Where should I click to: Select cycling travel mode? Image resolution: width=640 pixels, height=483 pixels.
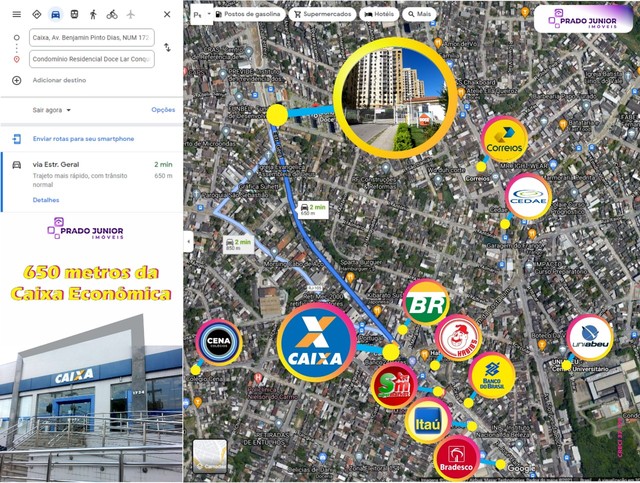click(x=112, y=14)
